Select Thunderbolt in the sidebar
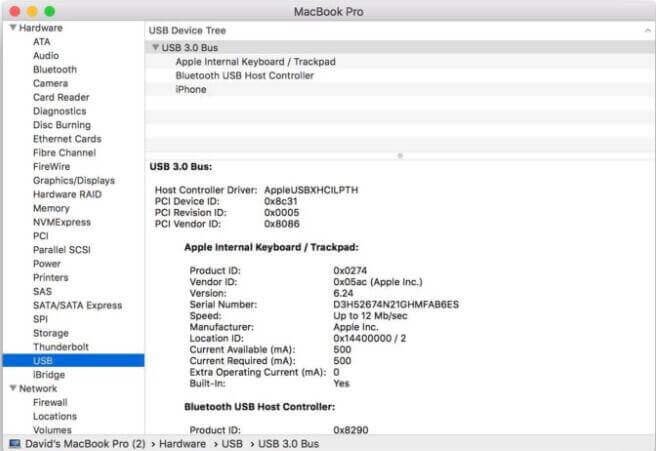Screen dimensions: 656x451 [x=61, y=347]
